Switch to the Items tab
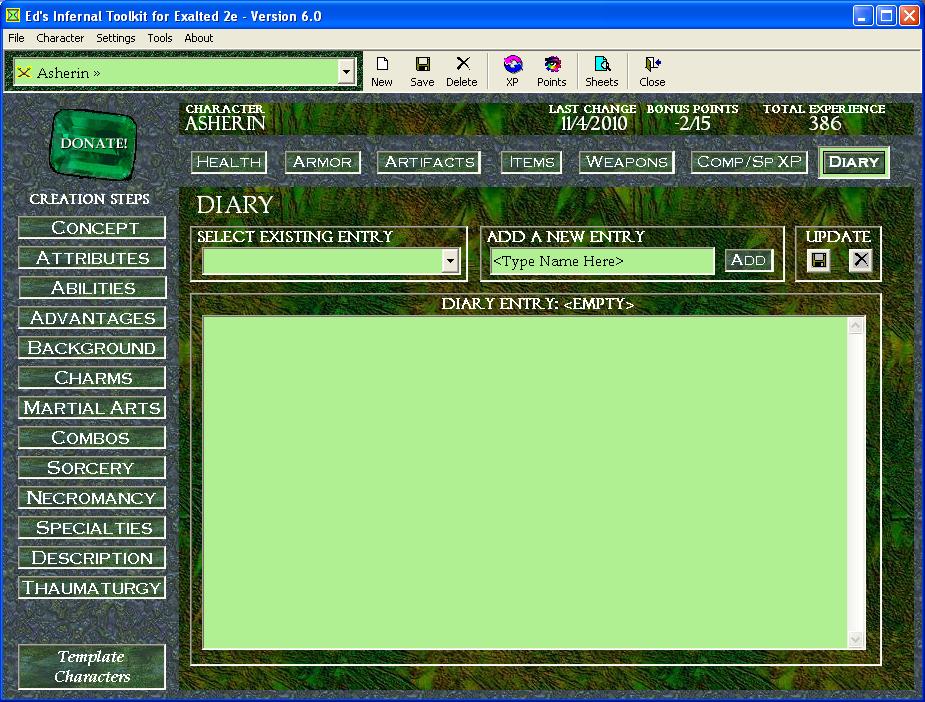The width and height of the screenshot is (925, 702). (x=532, y=162)
